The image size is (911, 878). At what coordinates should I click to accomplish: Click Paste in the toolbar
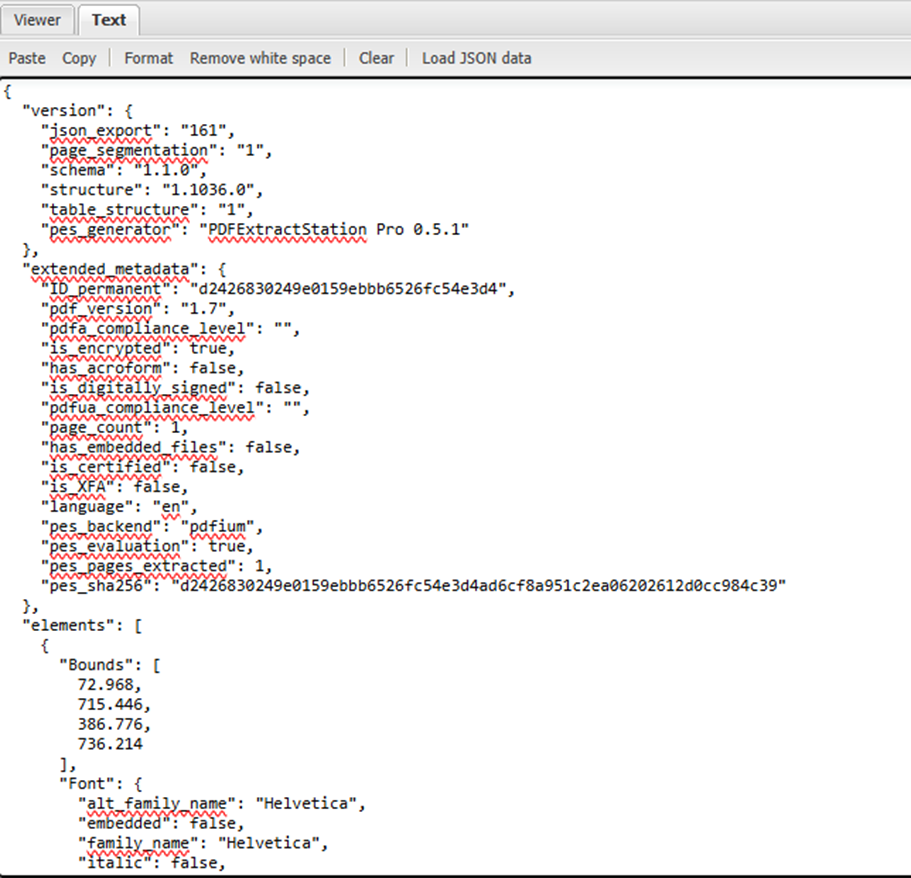(27, 58)
